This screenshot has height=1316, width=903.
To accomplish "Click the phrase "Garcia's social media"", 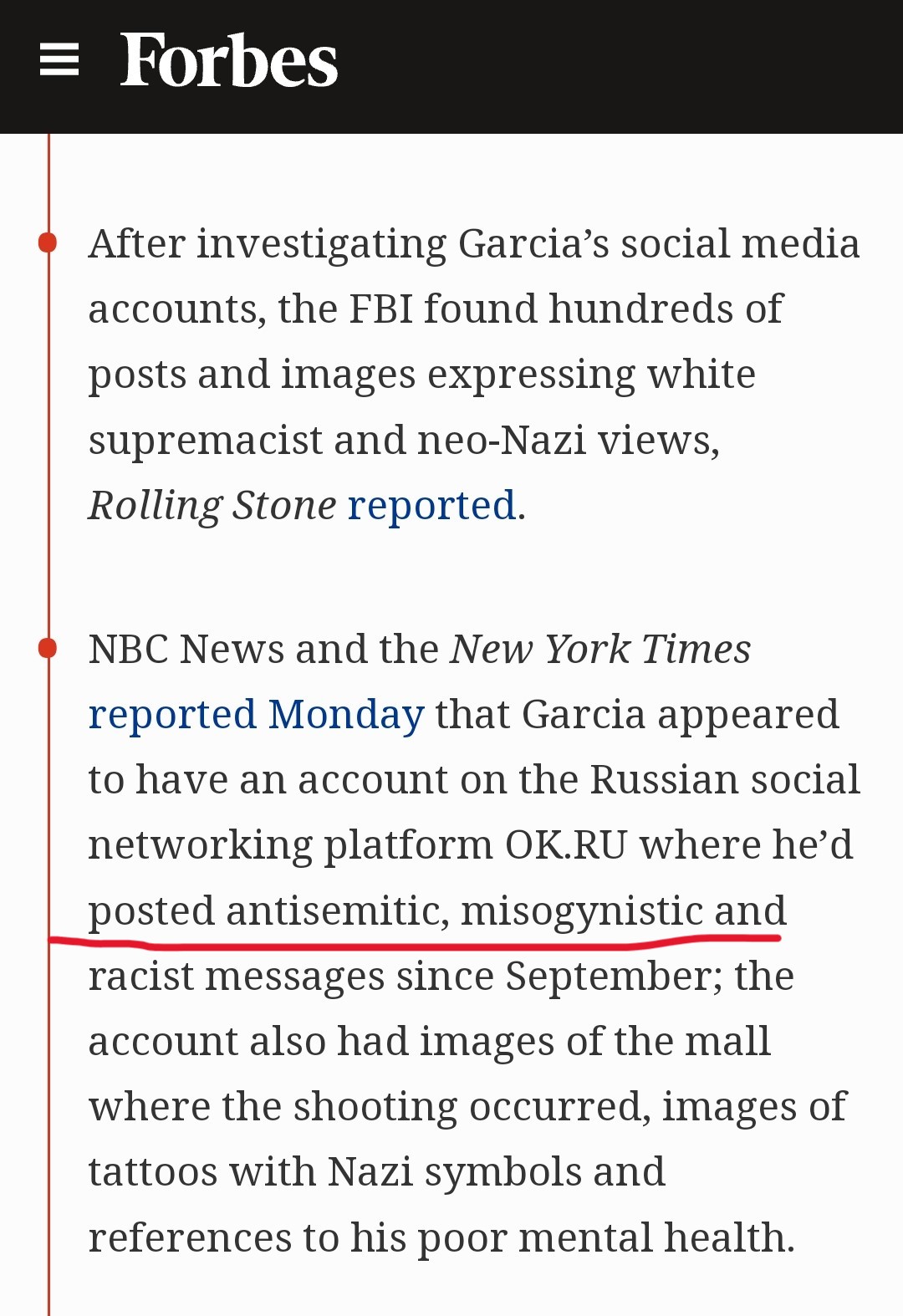I will [659, 244].
